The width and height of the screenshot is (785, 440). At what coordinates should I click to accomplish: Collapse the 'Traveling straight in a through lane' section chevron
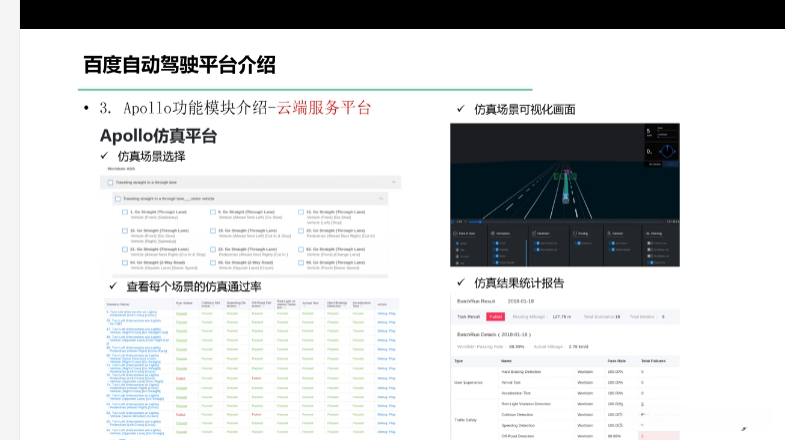tap(394, 182)
